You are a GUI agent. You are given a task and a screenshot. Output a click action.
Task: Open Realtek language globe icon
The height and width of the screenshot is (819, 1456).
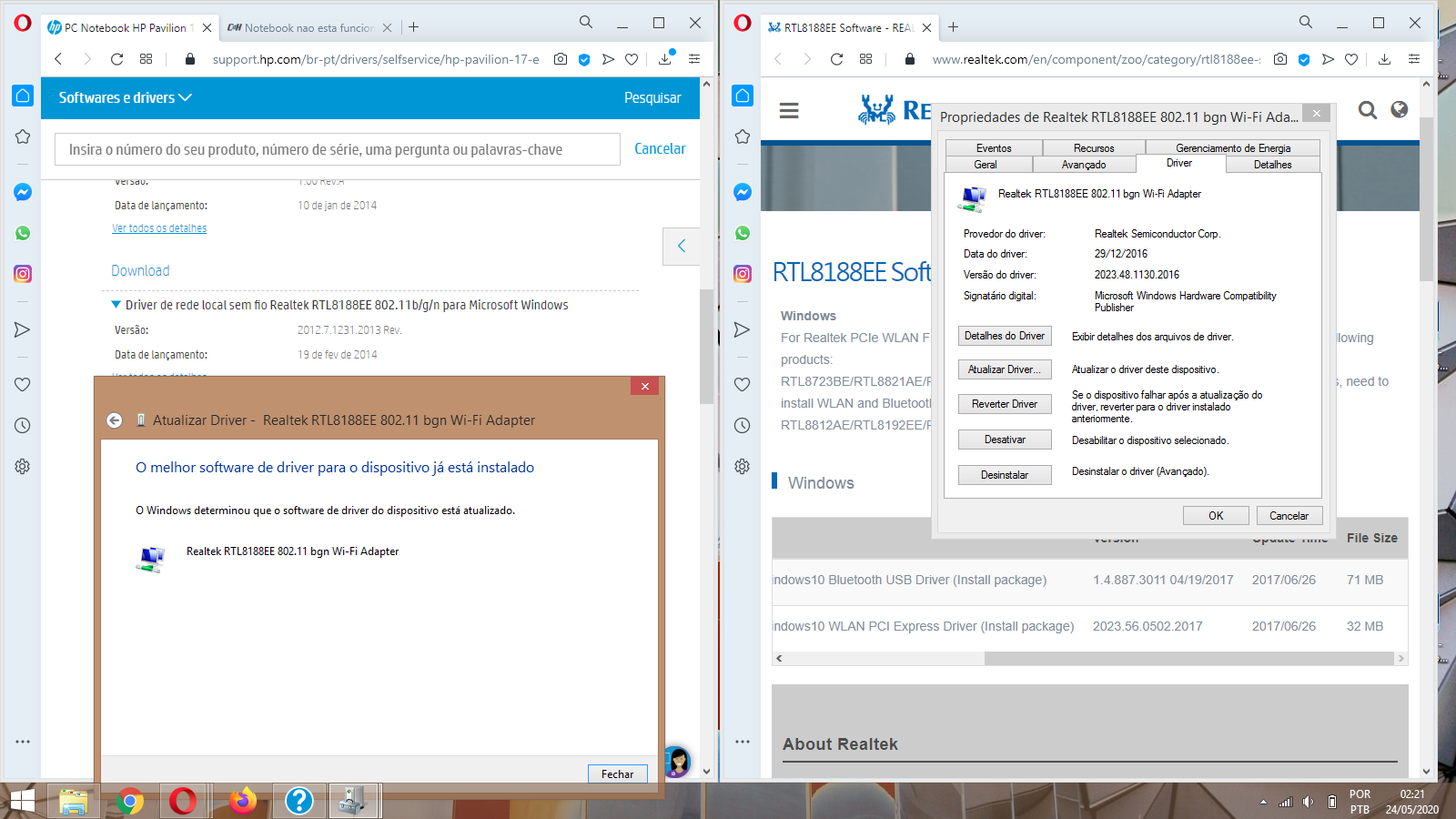1400,109
